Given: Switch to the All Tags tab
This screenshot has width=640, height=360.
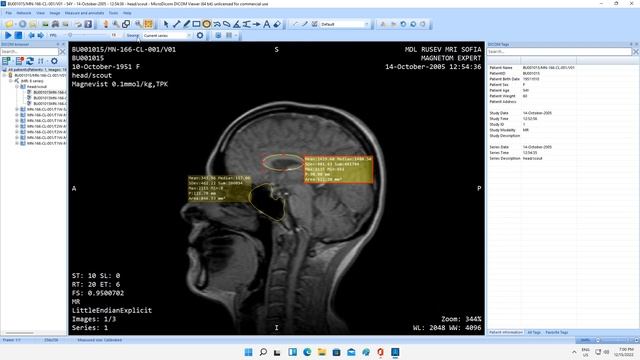Looking at the screenshot, I should pyautogui.click(x=533, y=332).
